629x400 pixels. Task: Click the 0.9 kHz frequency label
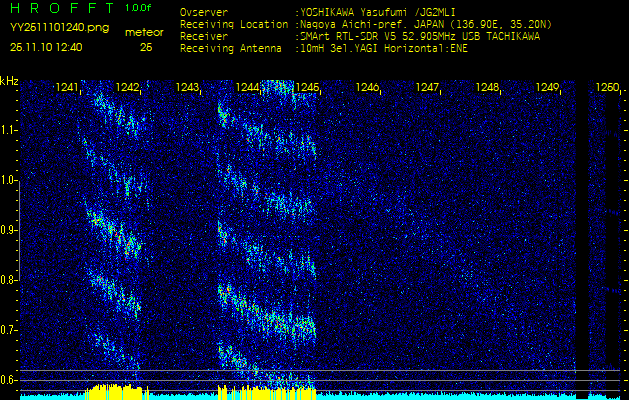[x=8, y=230]
